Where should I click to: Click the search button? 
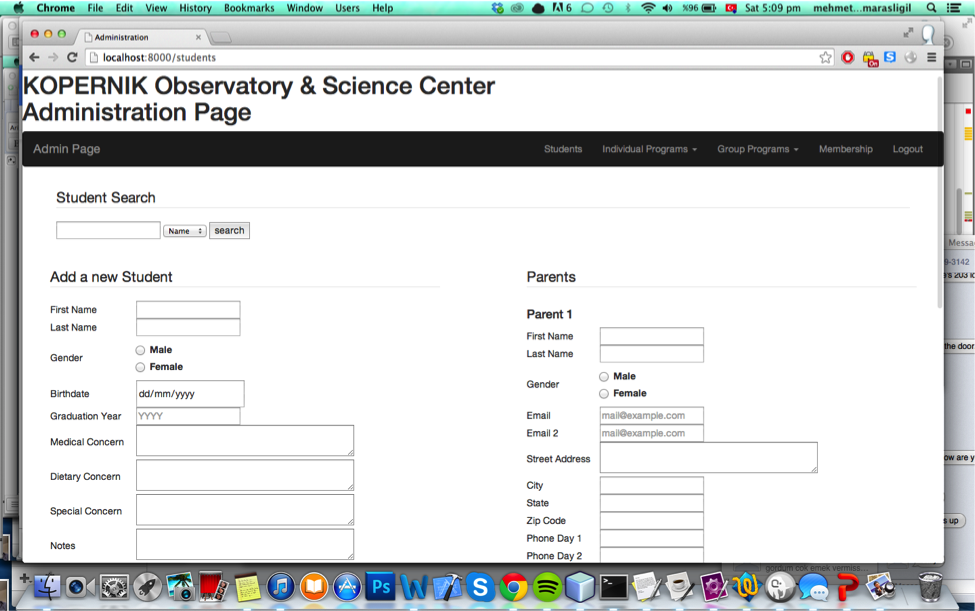click(x=229, y=231)
